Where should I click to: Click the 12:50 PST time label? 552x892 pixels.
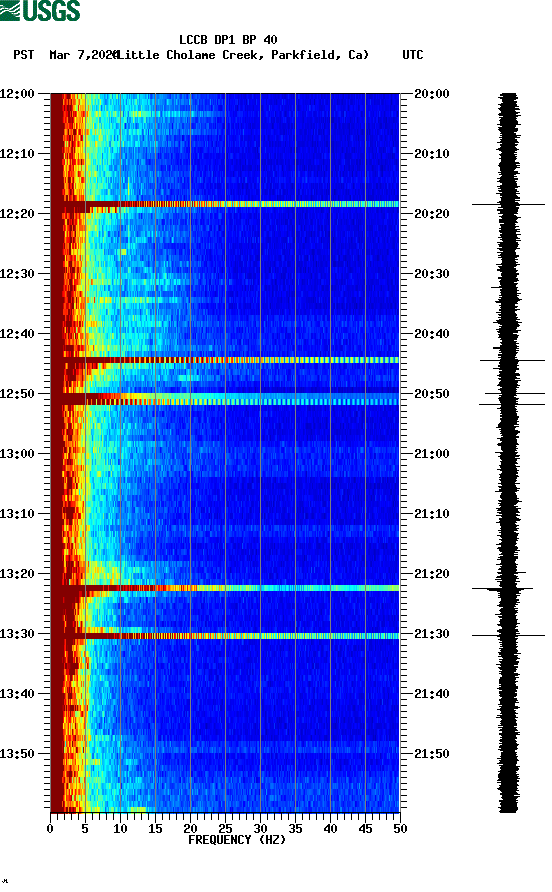pyautogui.click(x=18, y=394)
